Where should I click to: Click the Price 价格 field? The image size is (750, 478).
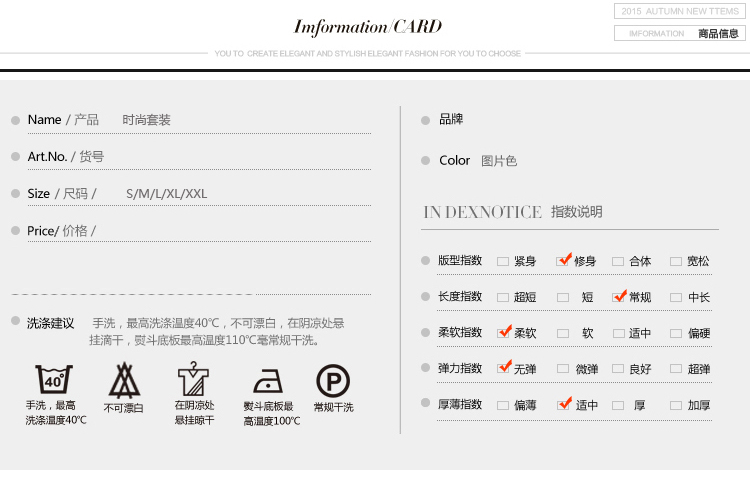point(61,231)
